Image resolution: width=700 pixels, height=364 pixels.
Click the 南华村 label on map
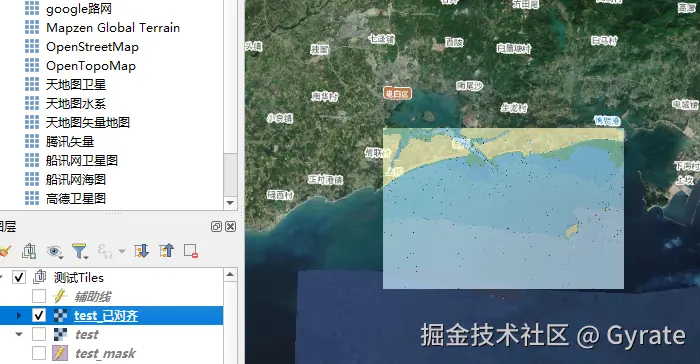pos(325,96)
